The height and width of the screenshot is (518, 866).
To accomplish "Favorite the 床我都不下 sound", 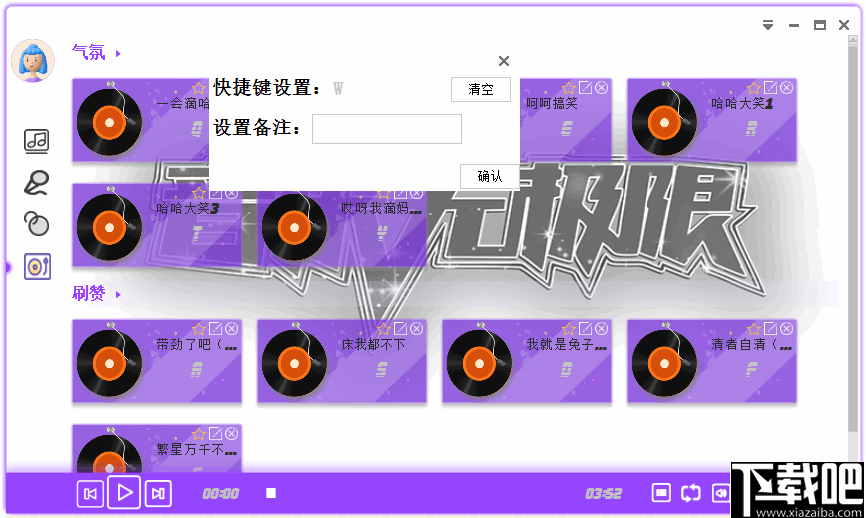I will click(384, 329).
